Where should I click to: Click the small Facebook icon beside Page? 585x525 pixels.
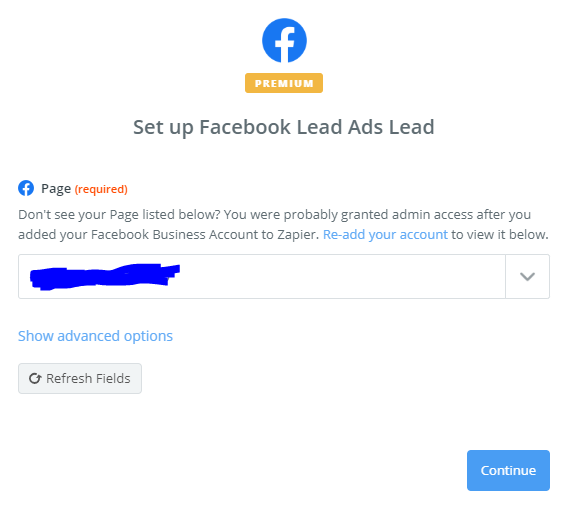click(x=26, y=188)
